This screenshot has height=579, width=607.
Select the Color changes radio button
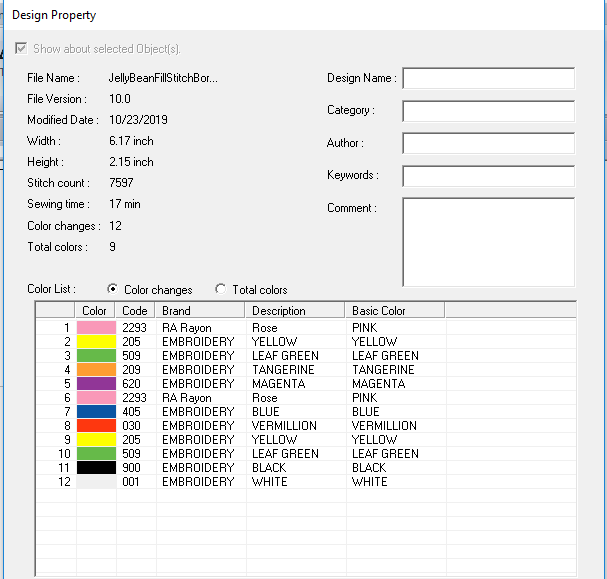point(112,289)
